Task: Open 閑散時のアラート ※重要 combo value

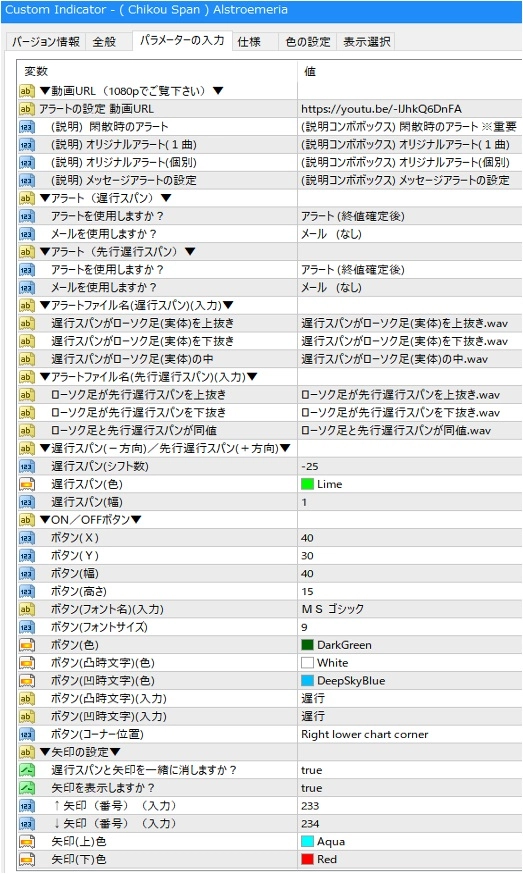Action: (x=410, y=127)
